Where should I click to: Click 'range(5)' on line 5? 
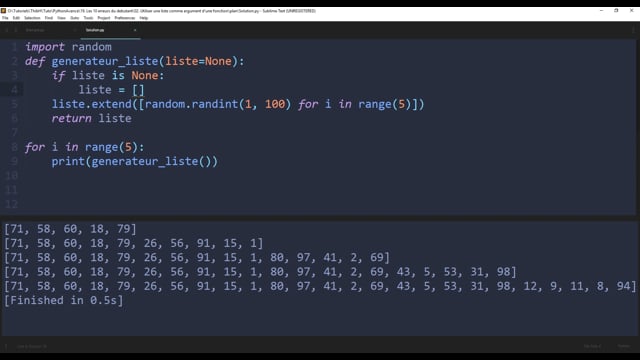(385, 104)
